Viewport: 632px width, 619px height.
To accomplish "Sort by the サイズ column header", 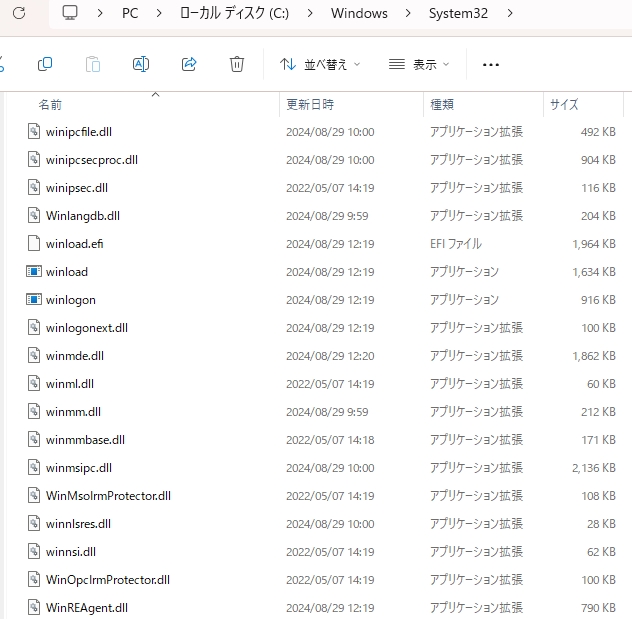I will point(564,105).
